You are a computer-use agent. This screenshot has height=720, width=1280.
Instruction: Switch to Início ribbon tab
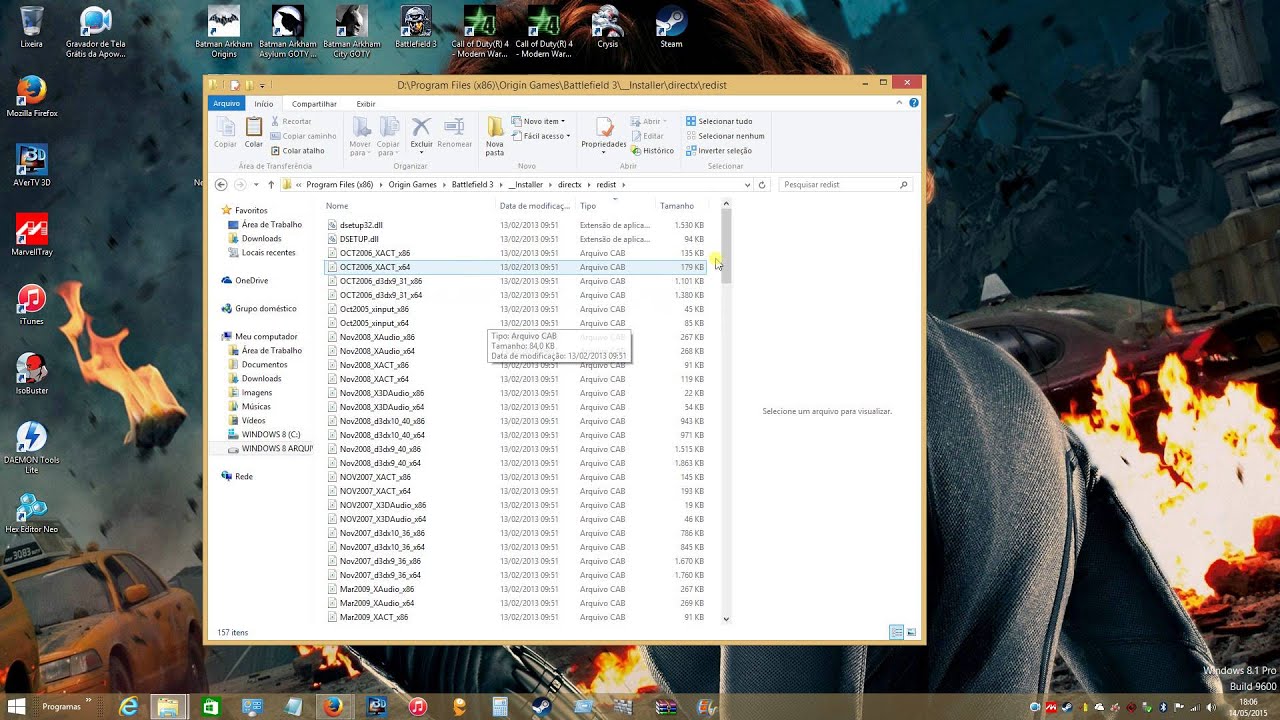click(x=264, y=104)
